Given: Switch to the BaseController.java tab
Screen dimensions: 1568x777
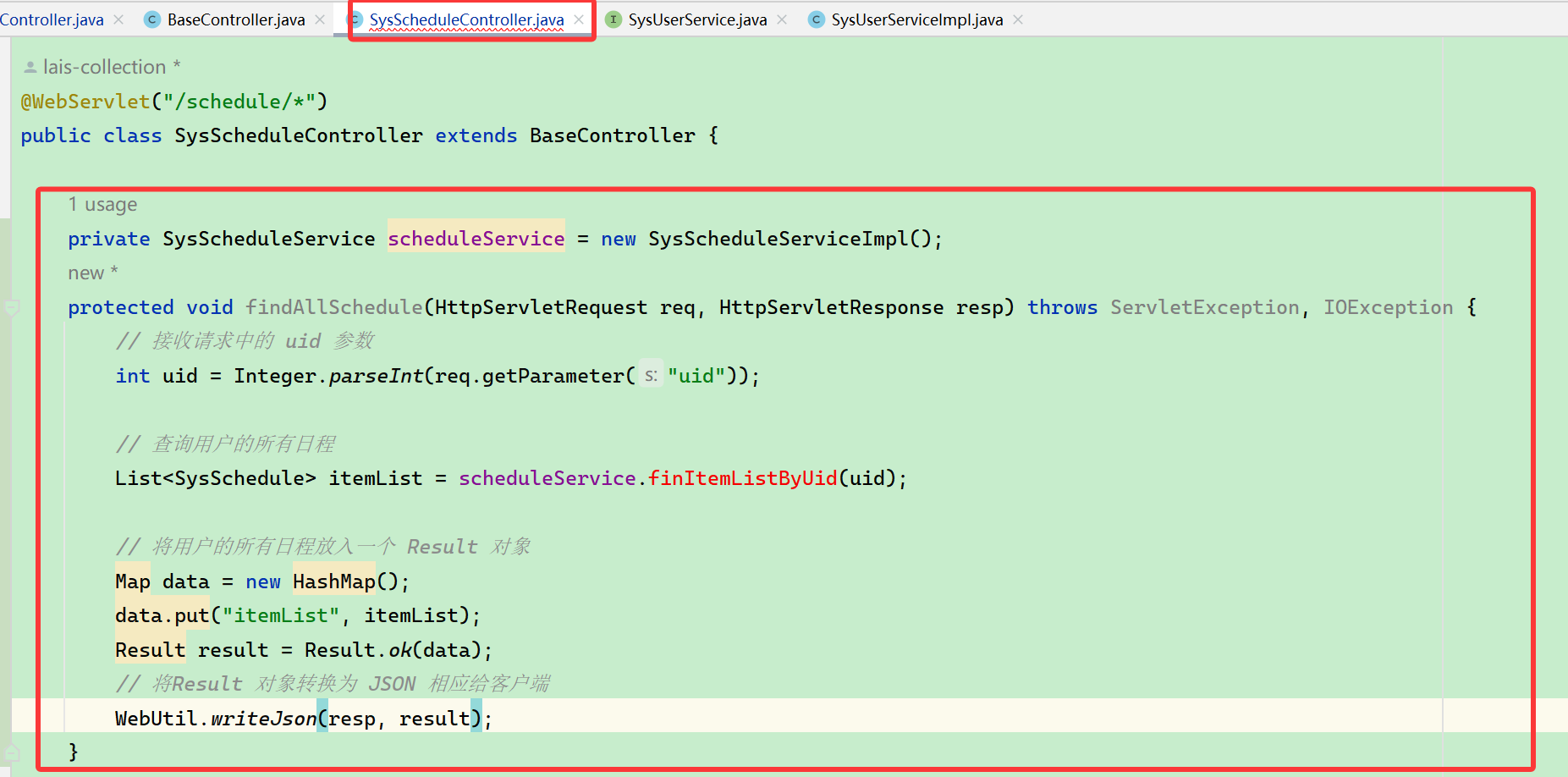Looking at the screenshot, I should point(235,19).
